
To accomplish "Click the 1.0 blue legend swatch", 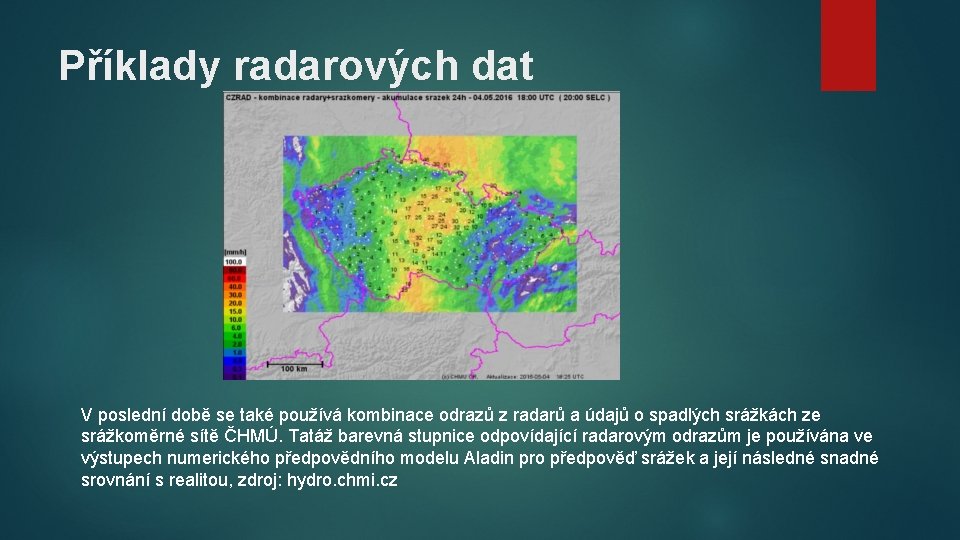I will pos(234,352).
